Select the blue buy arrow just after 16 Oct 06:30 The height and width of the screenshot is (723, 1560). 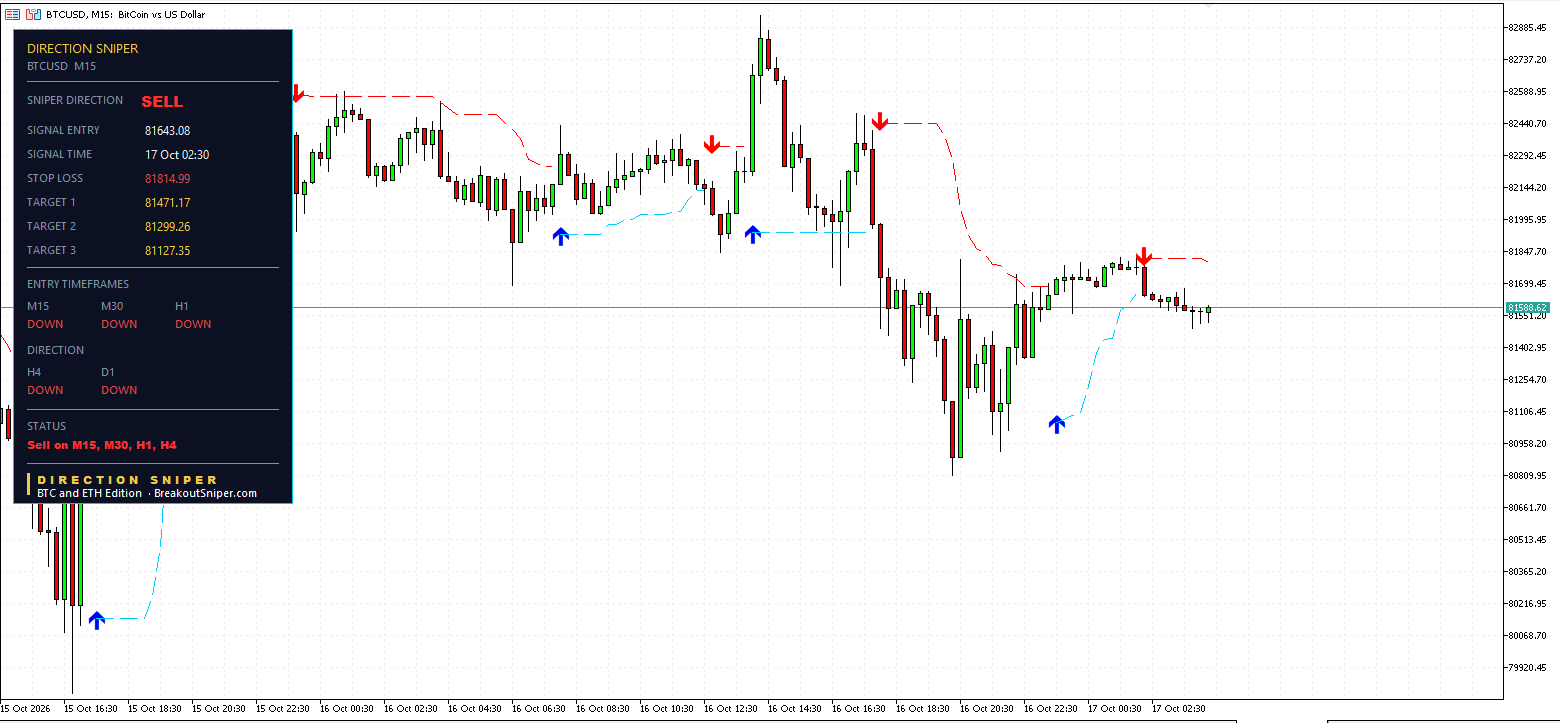pos(561,236)
